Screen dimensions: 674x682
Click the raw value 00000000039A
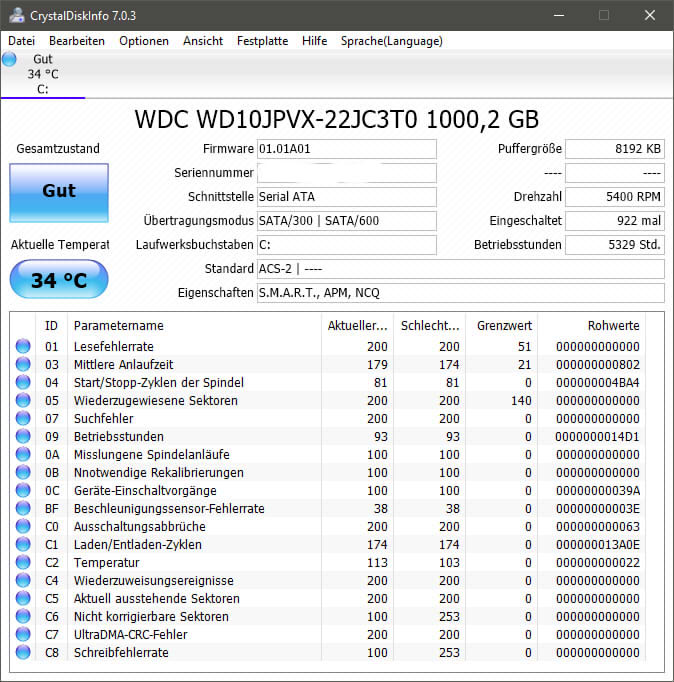pyautogui.click(x=598, y=491)
